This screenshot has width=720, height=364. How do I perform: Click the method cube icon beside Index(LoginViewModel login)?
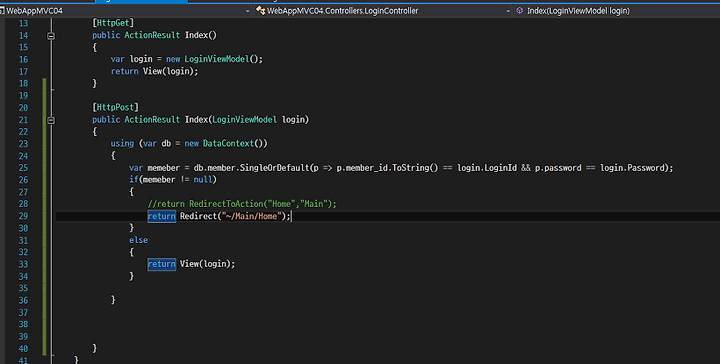[x=519, y=11]
